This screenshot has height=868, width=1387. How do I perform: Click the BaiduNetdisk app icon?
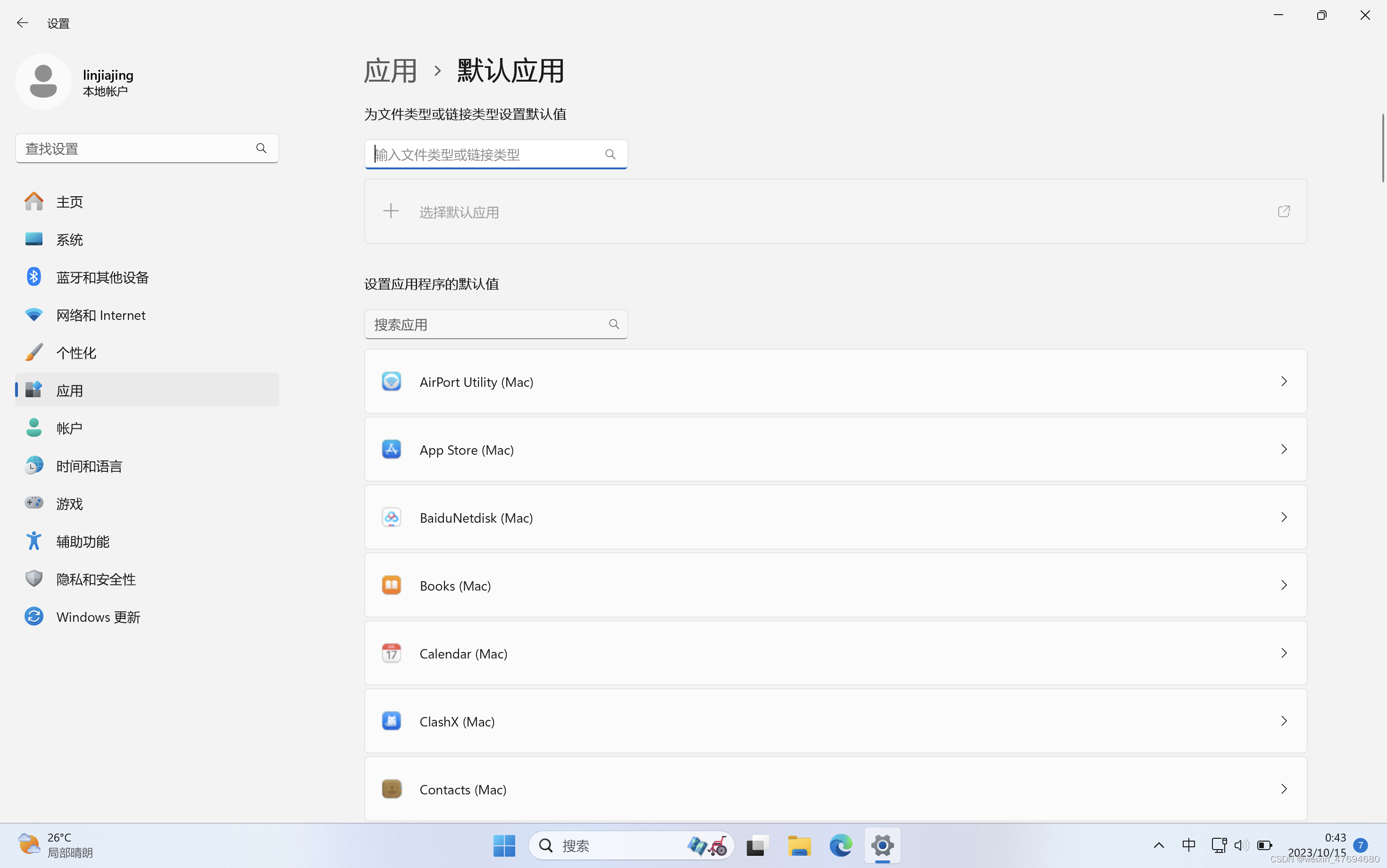point(391,517)
